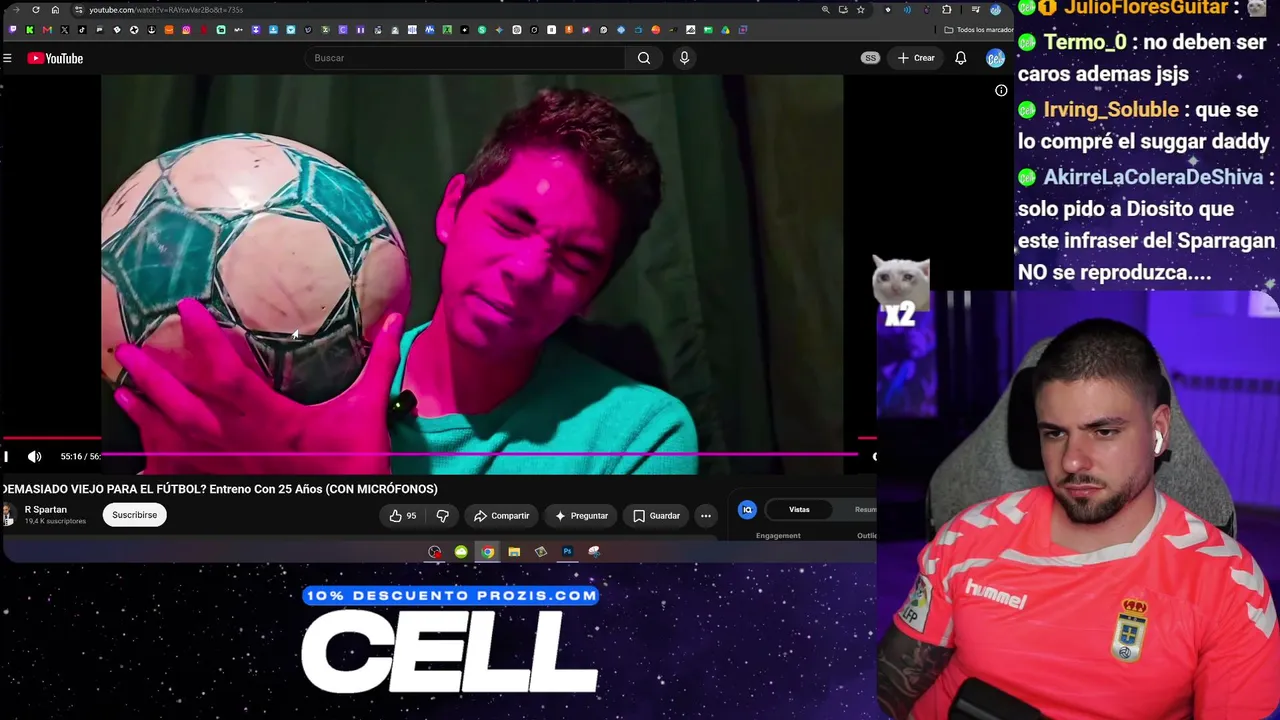Image resolution: width=1280 pixels, height=720 pixels.
Task: Click the 55:16 timestamp display
Action: [80, 457]
